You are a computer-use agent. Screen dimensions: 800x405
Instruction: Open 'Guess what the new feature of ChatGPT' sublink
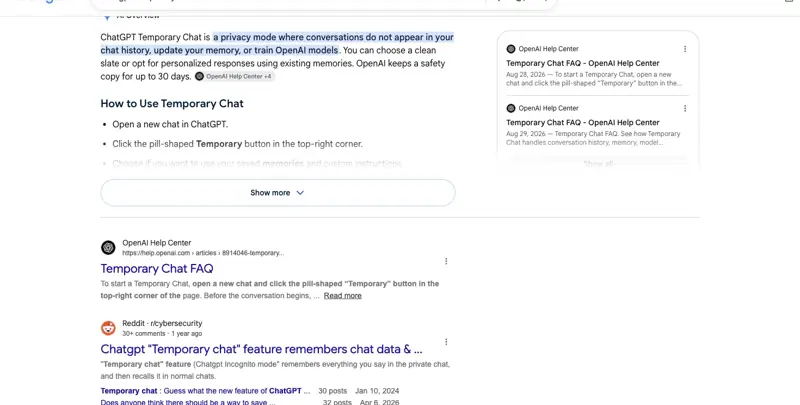tap(205, 391)
